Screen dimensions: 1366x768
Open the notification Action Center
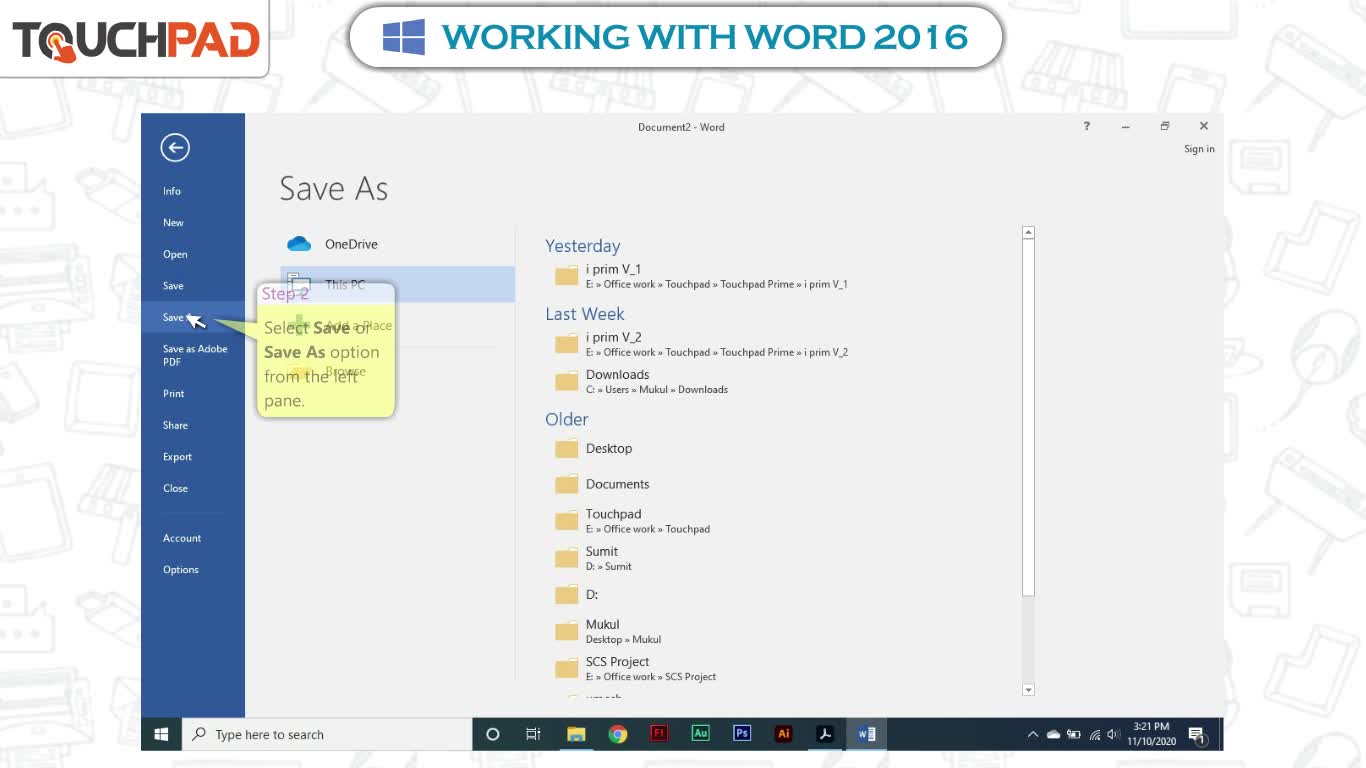coord(1197,736)
